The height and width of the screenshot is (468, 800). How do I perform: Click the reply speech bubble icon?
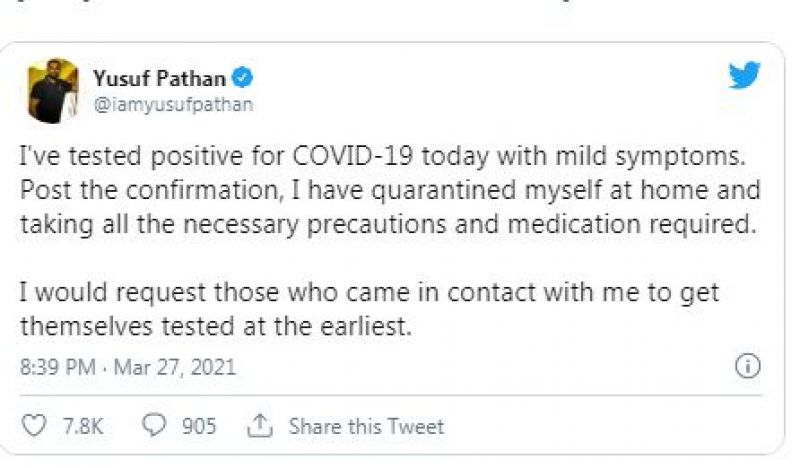pos(154,426)
